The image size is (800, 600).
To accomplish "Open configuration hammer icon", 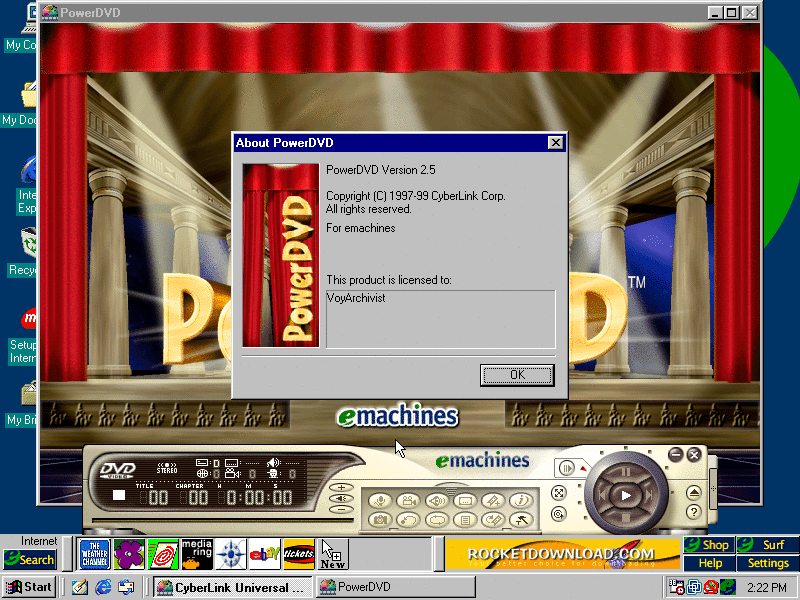I will coord(519,519).
